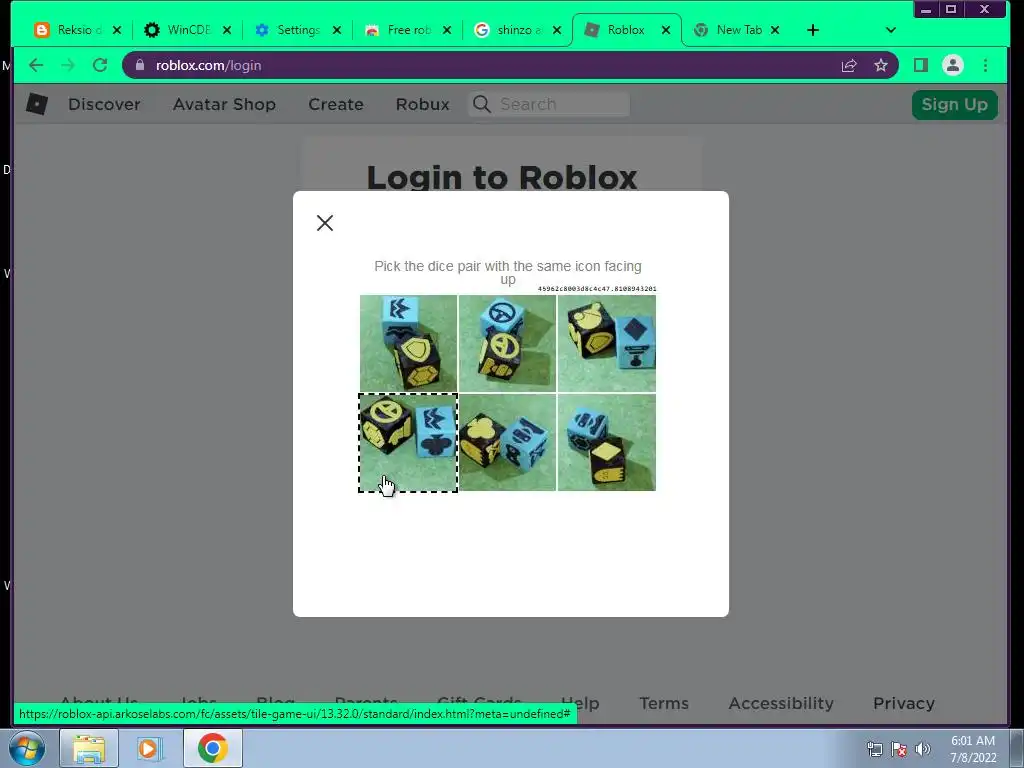Switch to the Free rob tab
The width and height of the screenshot is (1024, 768).
pos(398,30)
